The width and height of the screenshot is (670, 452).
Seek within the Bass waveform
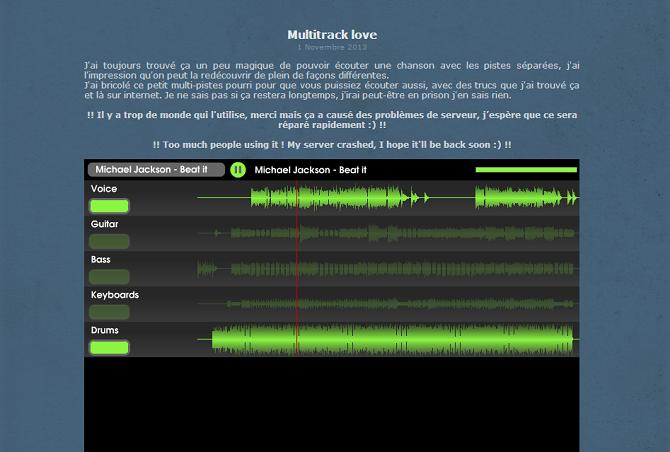pos(388,269)
